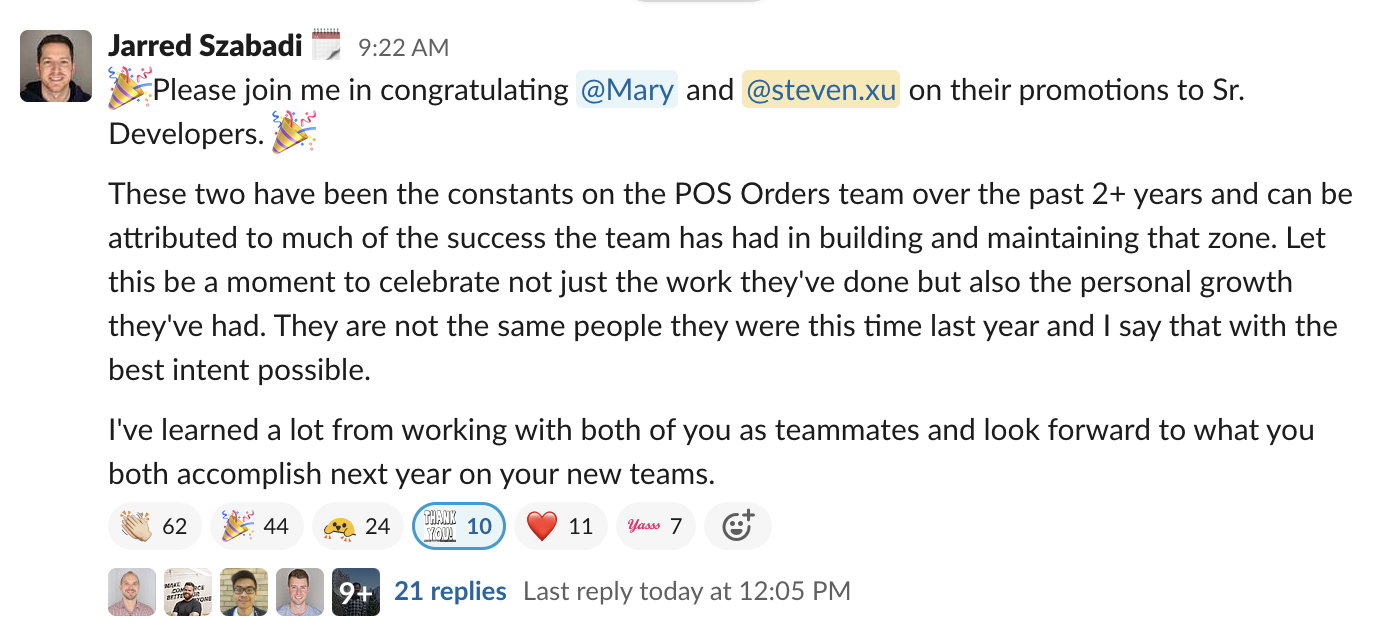Toggle the party popper reaction with 44
Viewport: 1394px width, 636px height.
coord(255,526)
